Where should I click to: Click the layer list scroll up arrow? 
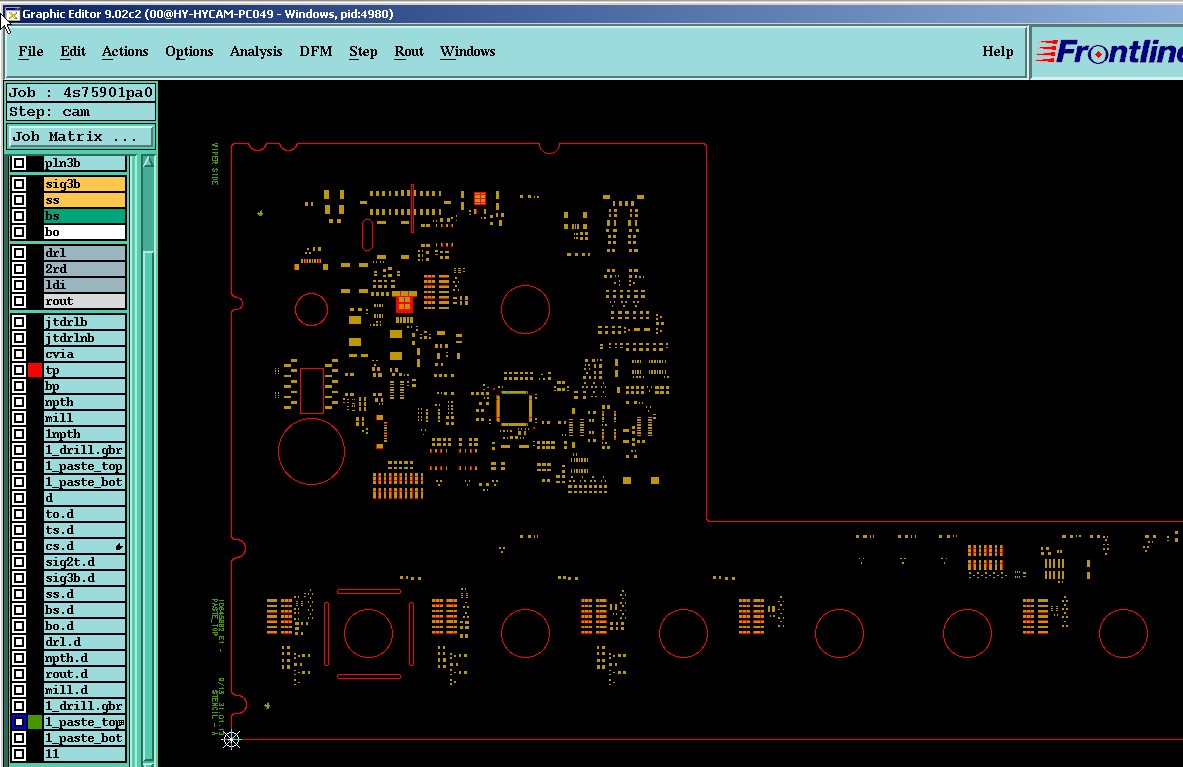pyautogui.click(x=148, y=162)
